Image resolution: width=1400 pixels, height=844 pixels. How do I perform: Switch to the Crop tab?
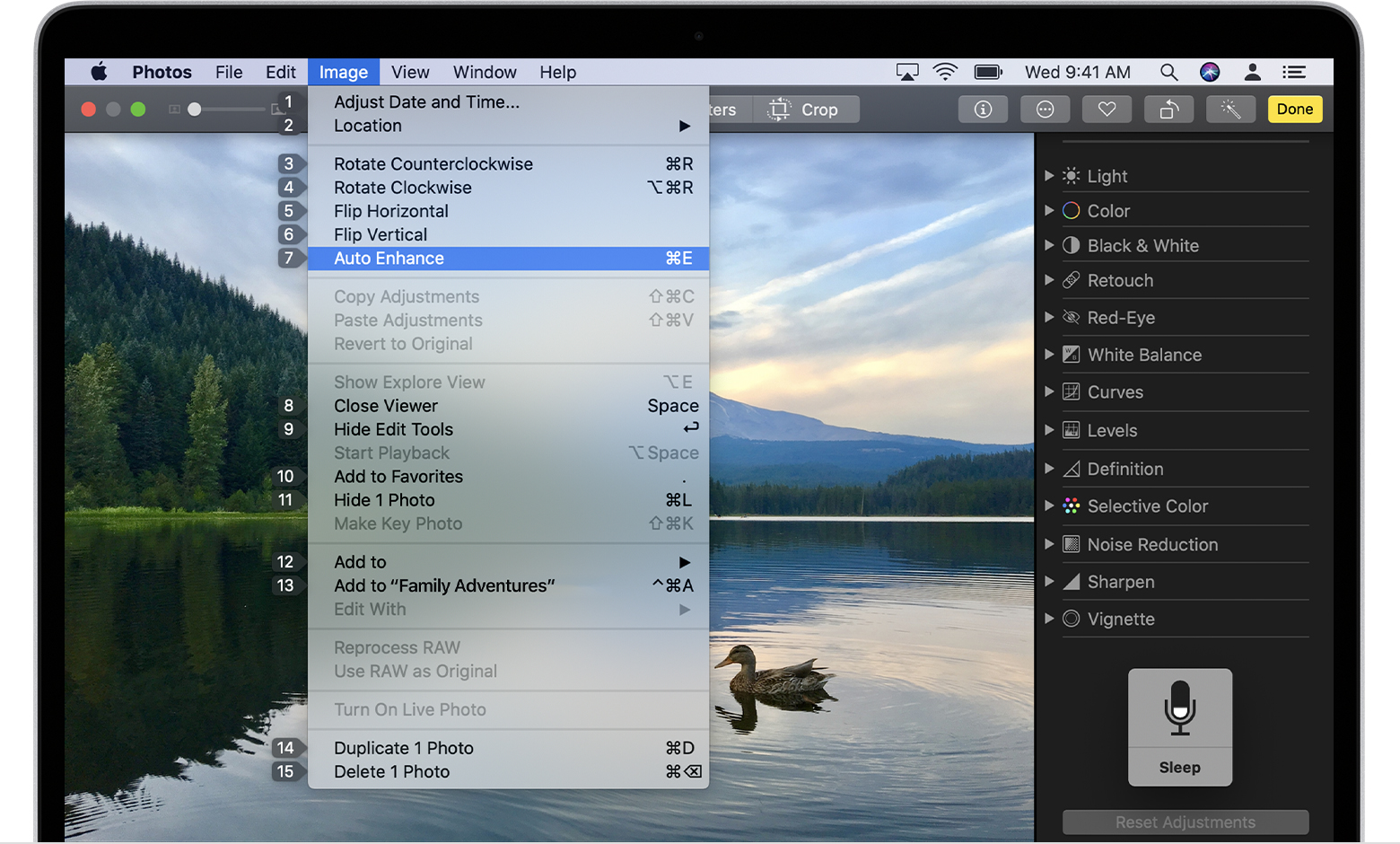[803, 110]
